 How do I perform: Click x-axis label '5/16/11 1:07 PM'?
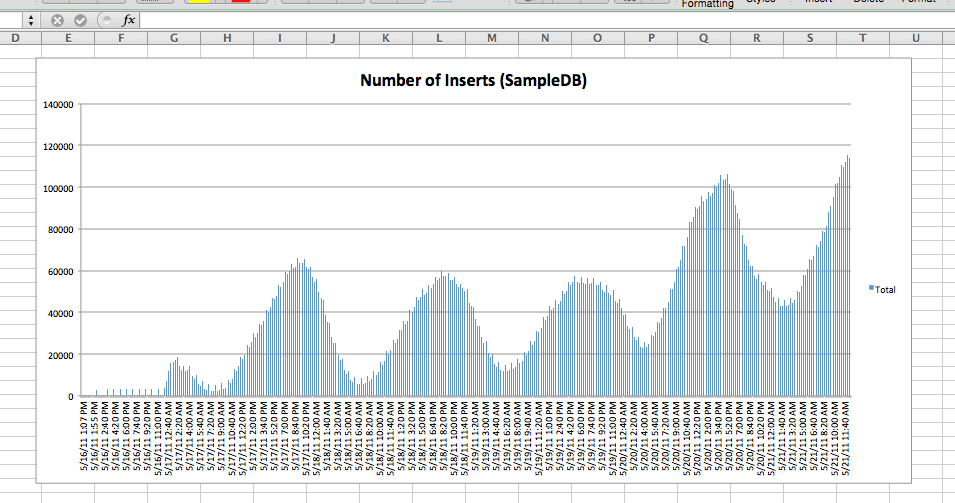(84, 435)
